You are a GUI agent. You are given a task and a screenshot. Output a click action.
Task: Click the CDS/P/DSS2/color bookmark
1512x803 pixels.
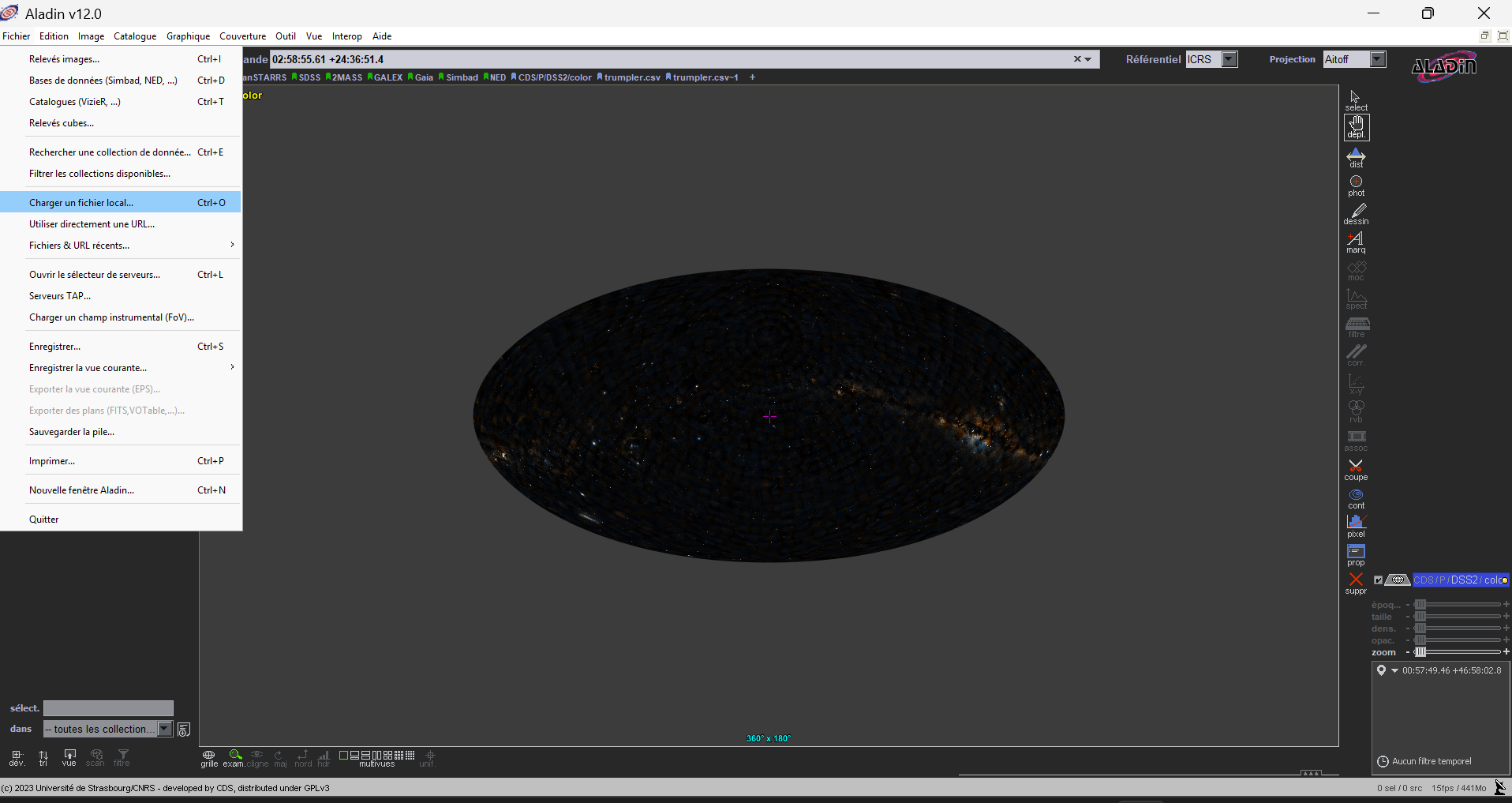point(552,77)
